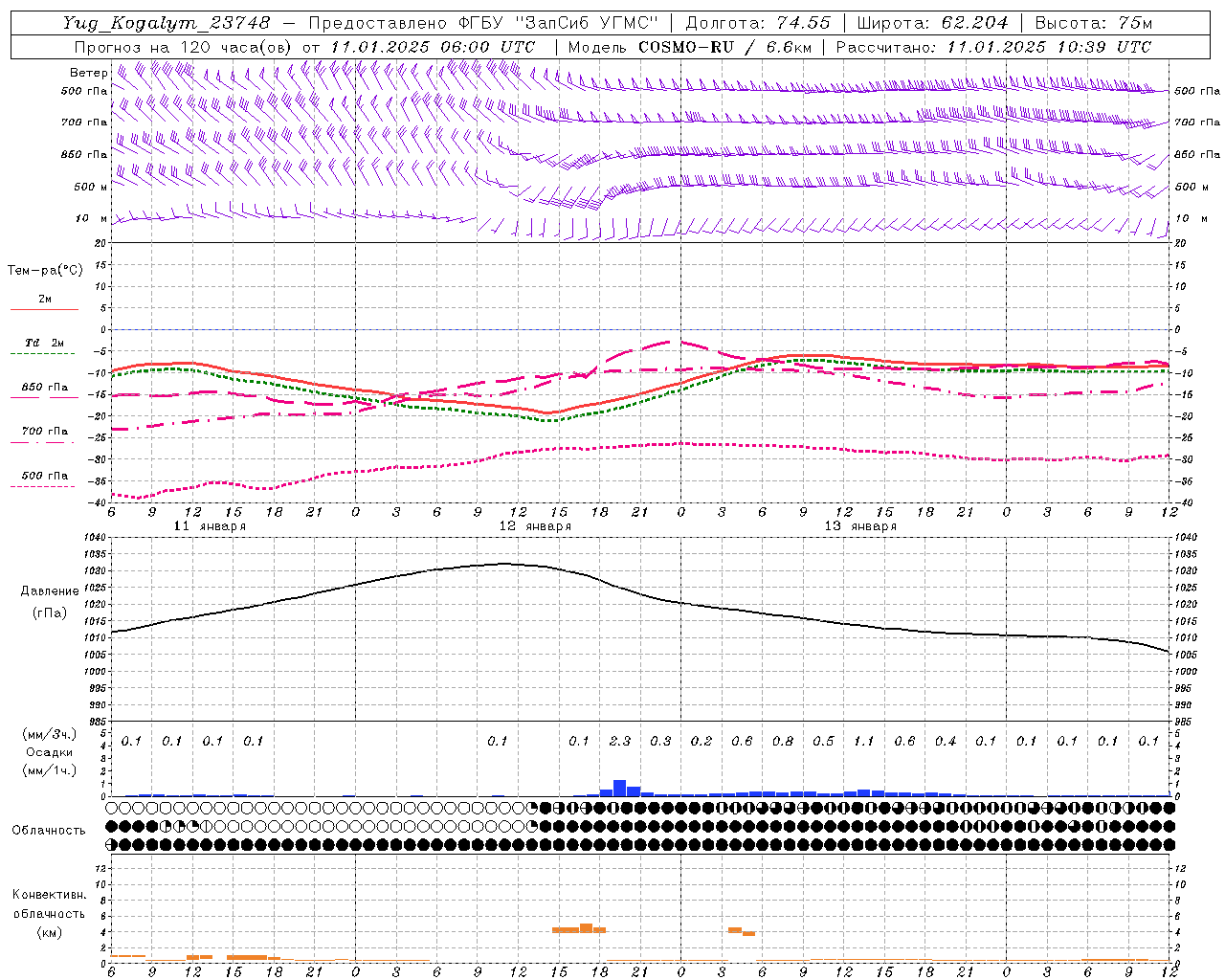Click the Ветер wind panel label
Viewport: 1225px width, 980px height.
coord(88,73)
